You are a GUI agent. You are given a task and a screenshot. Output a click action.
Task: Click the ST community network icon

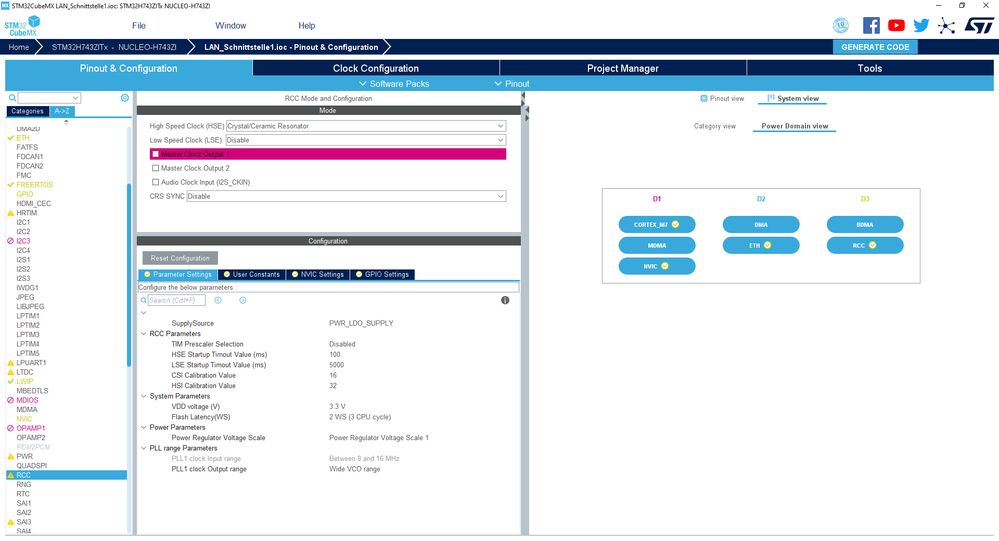947,26
